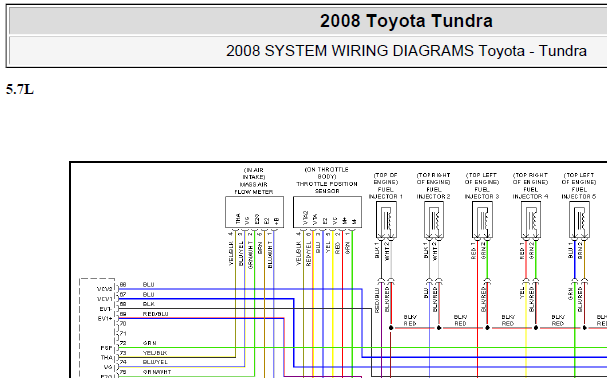Click the splice dot below Fuel Injector 5

(x=585, y=328)
